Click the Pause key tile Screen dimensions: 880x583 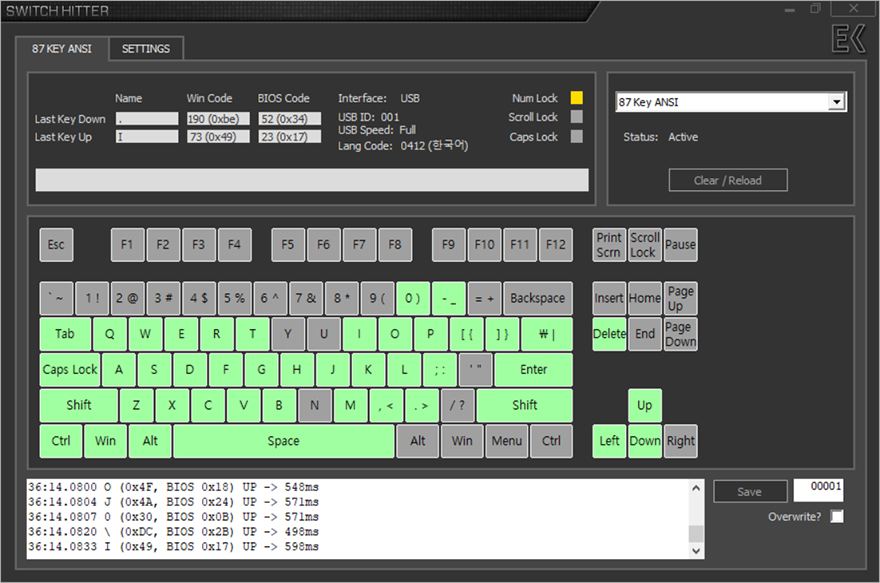point(680,245)
